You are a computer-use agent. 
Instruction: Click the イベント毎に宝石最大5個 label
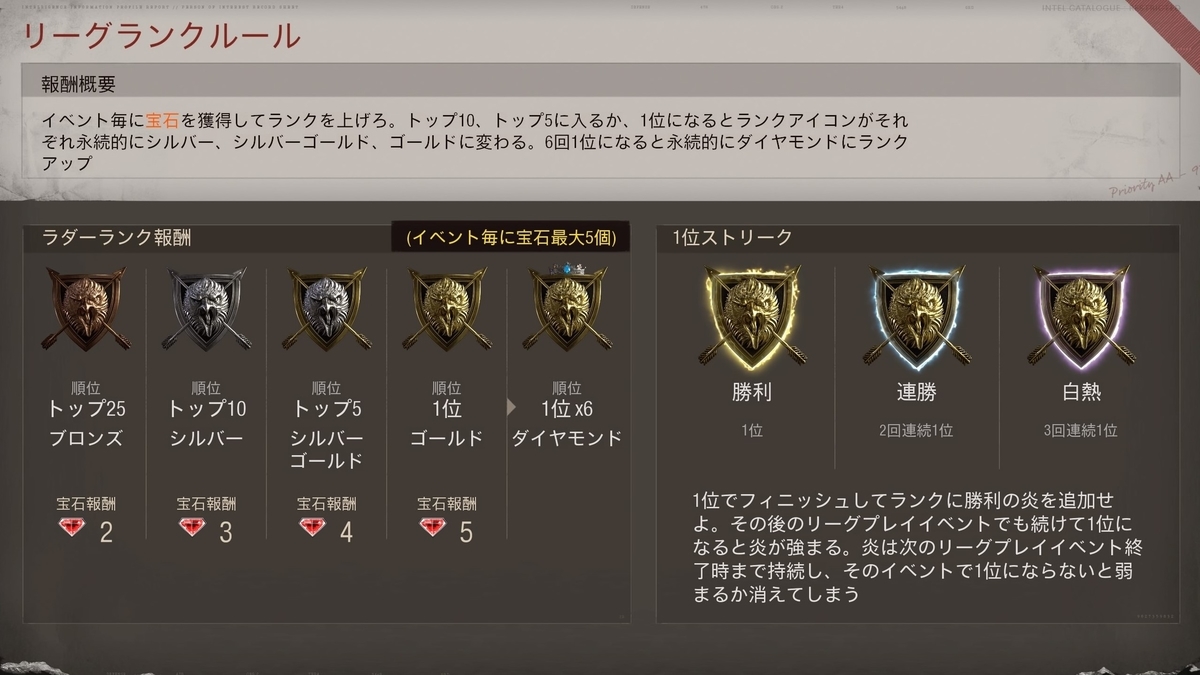(x=510, y=238)
